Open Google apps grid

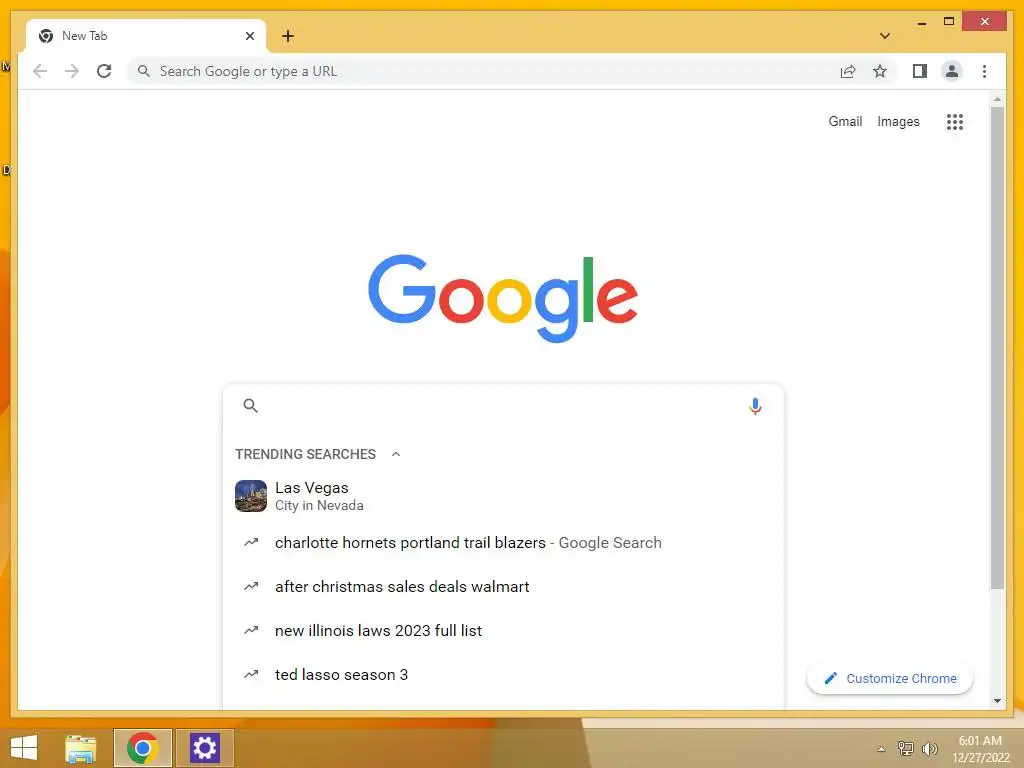click(955, 121)
